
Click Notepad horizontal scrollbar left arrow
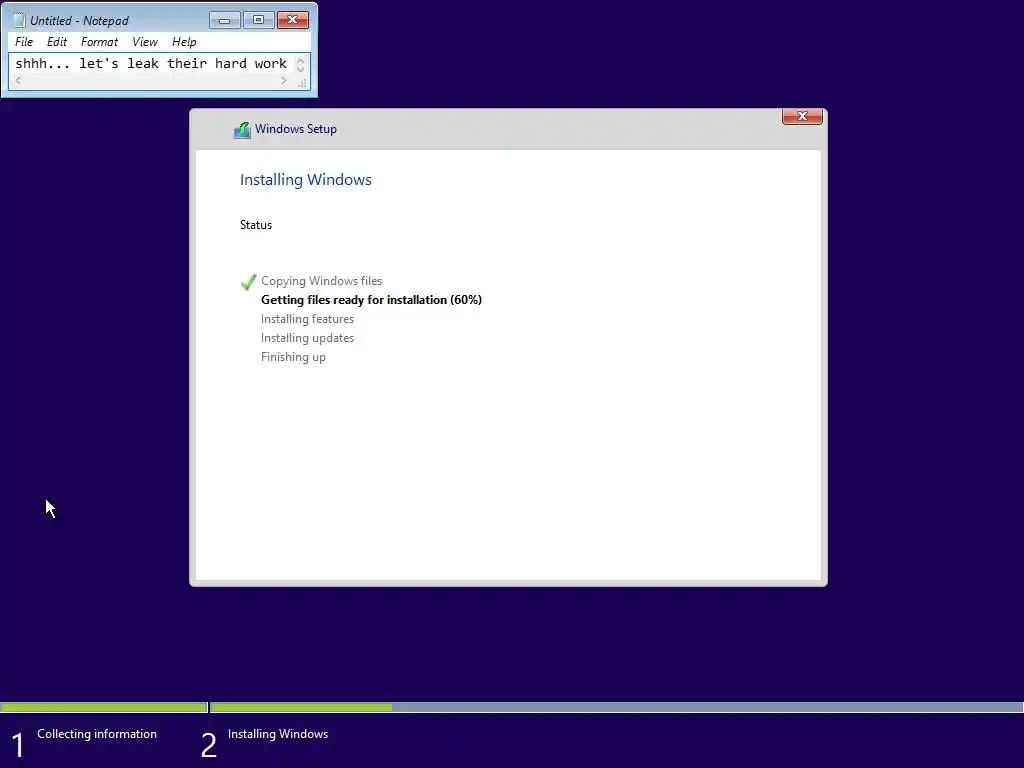(x=18, y=81)
